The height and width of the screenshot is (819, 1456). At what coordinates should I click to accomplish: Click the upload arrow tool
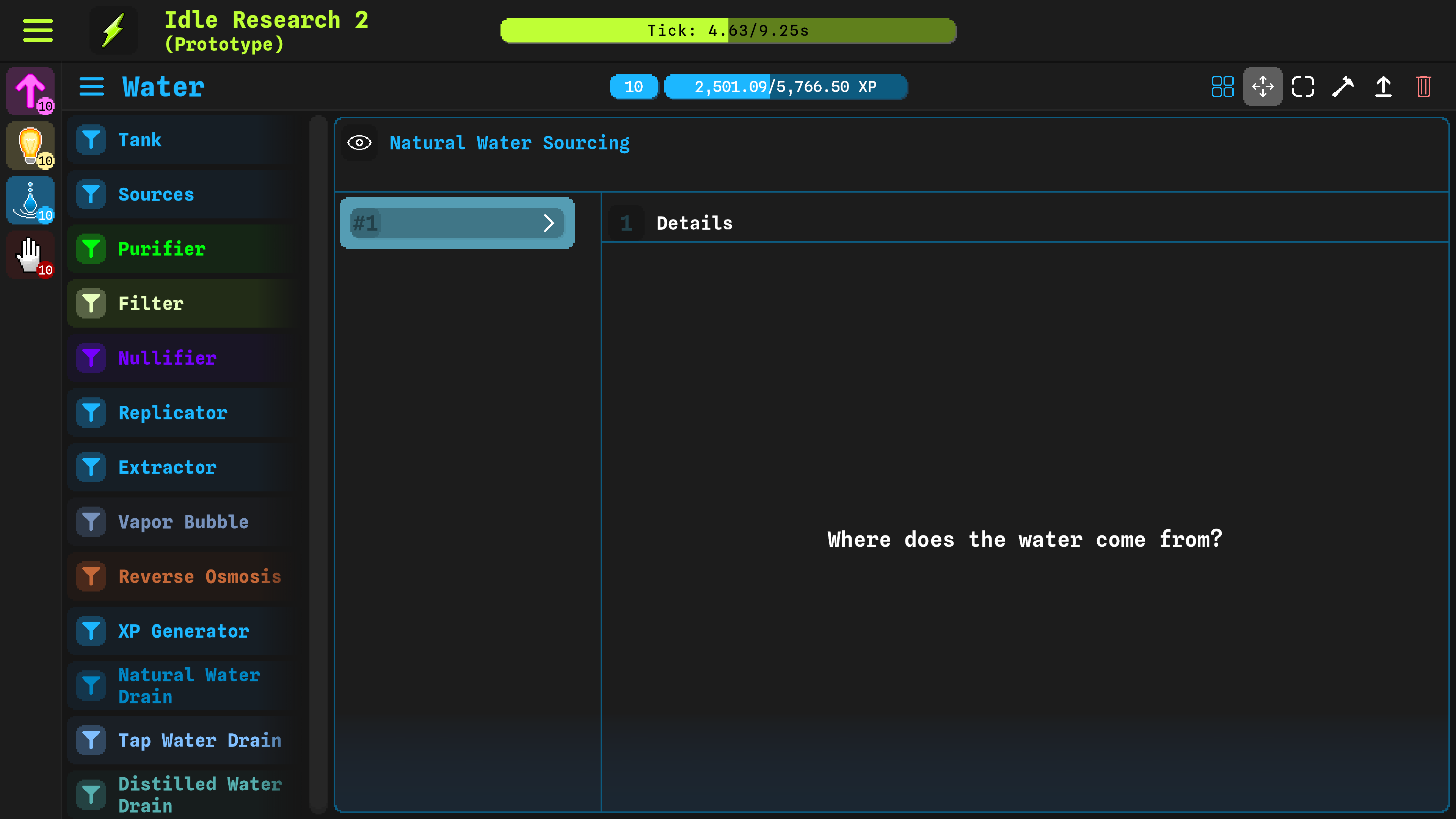(x=1383, y=87)
